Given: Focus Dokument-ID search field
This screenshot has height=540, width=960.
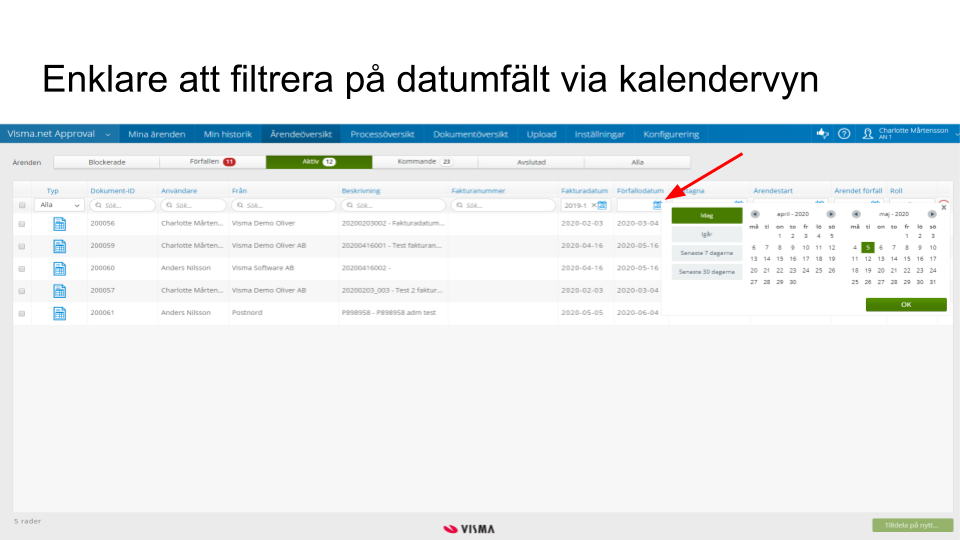Looking at the screenshot, I should (122, 205).
